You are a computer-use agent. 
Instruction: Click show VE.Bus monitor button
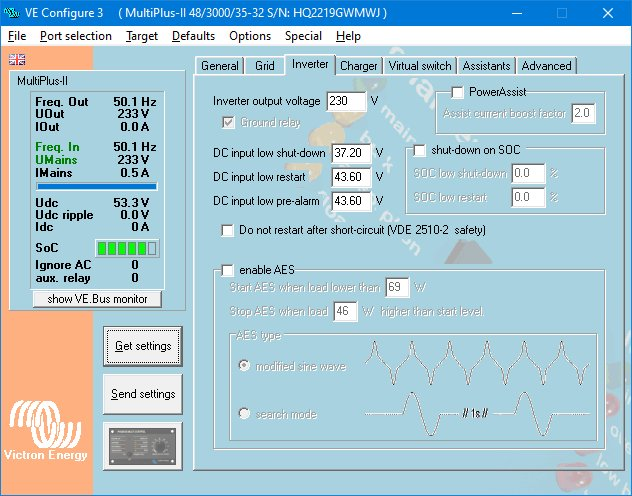[97, 299]
